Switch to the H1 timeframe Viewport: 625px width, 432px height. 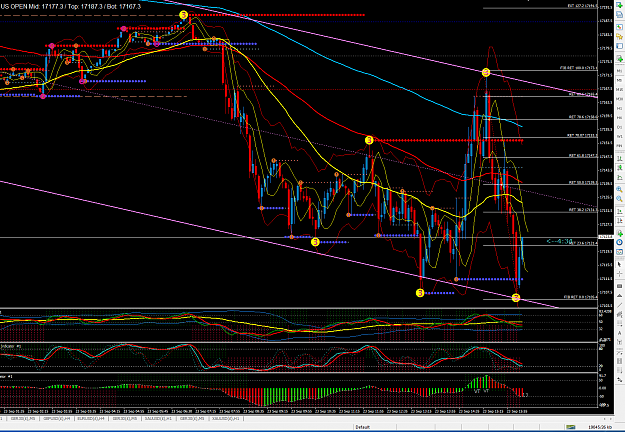620,108
